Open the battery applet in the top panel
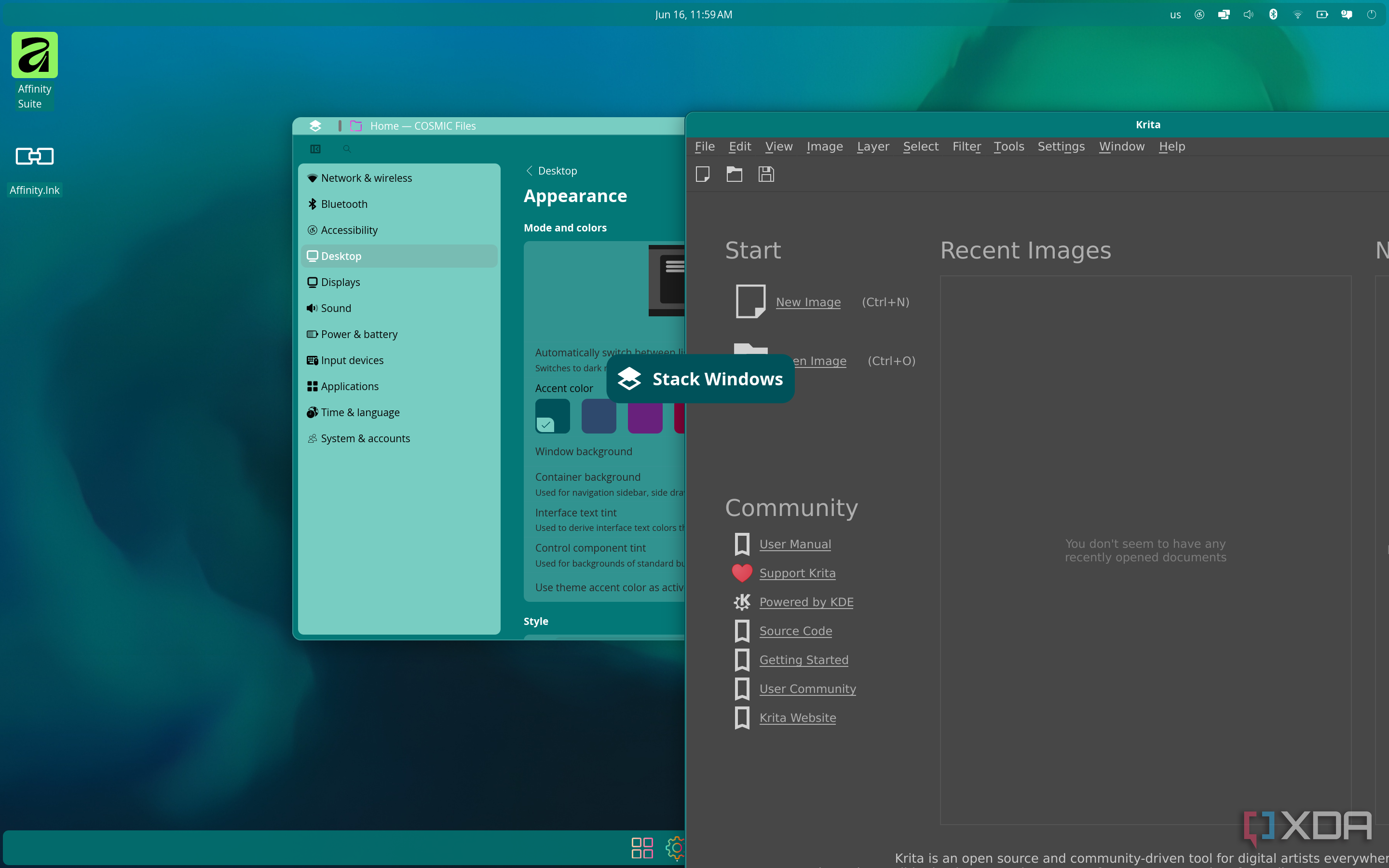Image resolution: width=1389 pixels, height=868 pixels. click(x=1322, y=15)
